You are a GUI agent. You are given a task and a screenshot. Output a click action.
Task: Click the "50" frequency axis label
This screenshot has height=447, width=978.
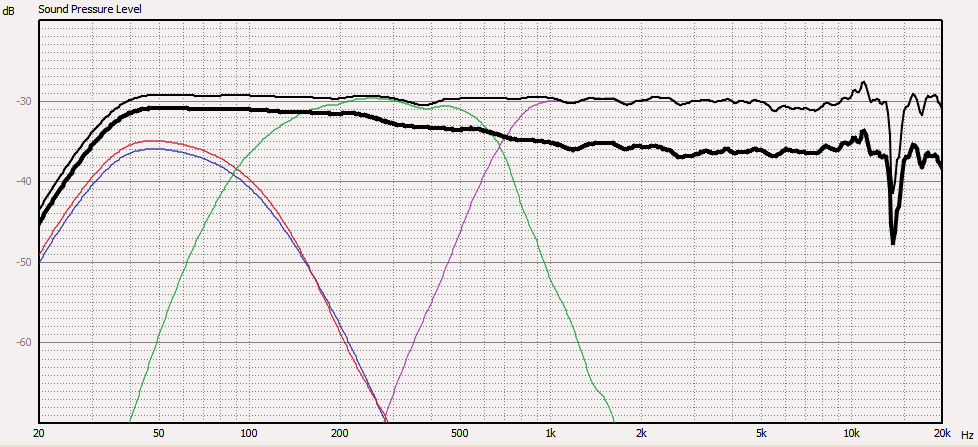click(x=158, y=434)
